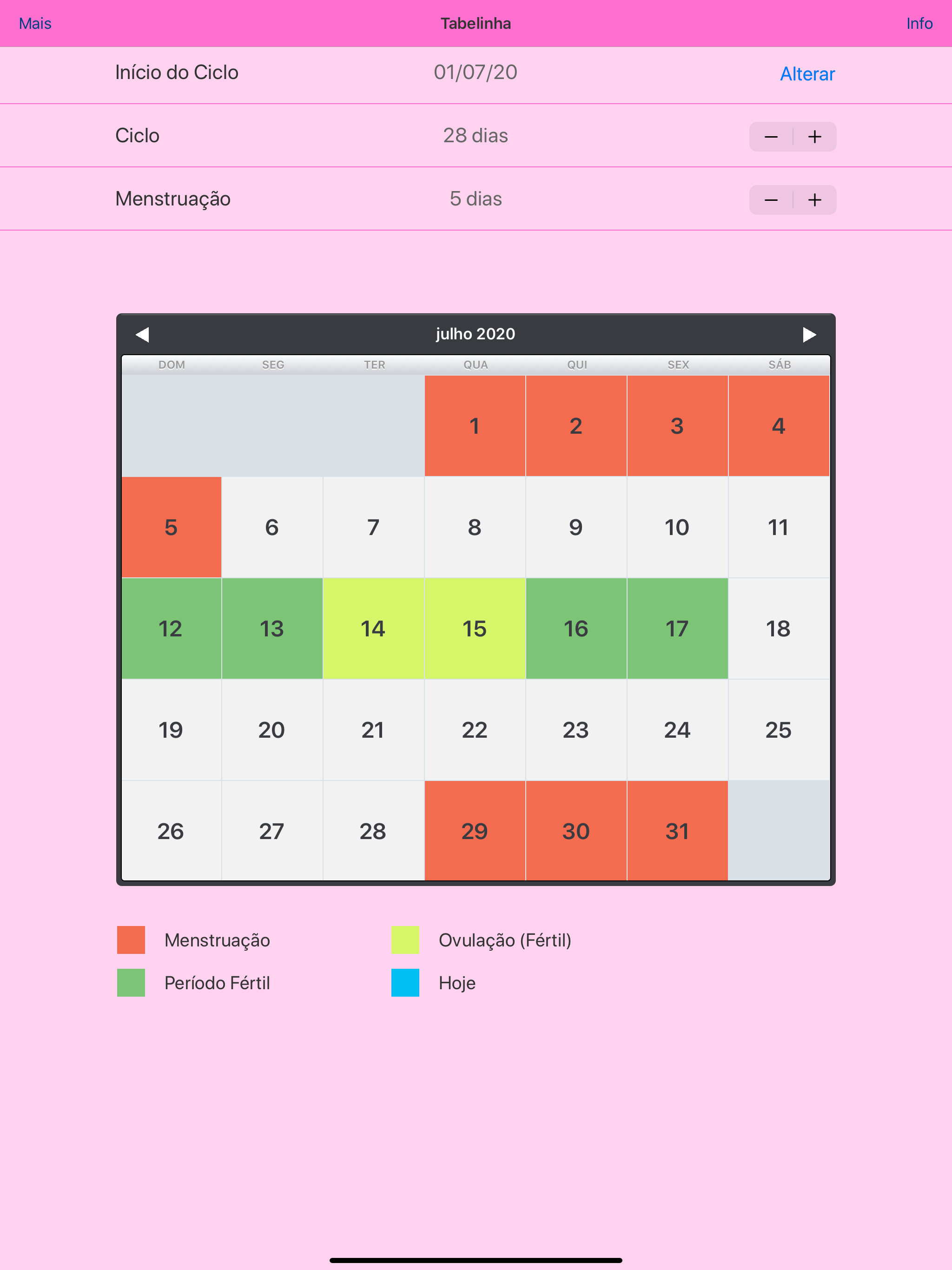
Task: Tap cycle start date 01/07/20
Action: 476,73
